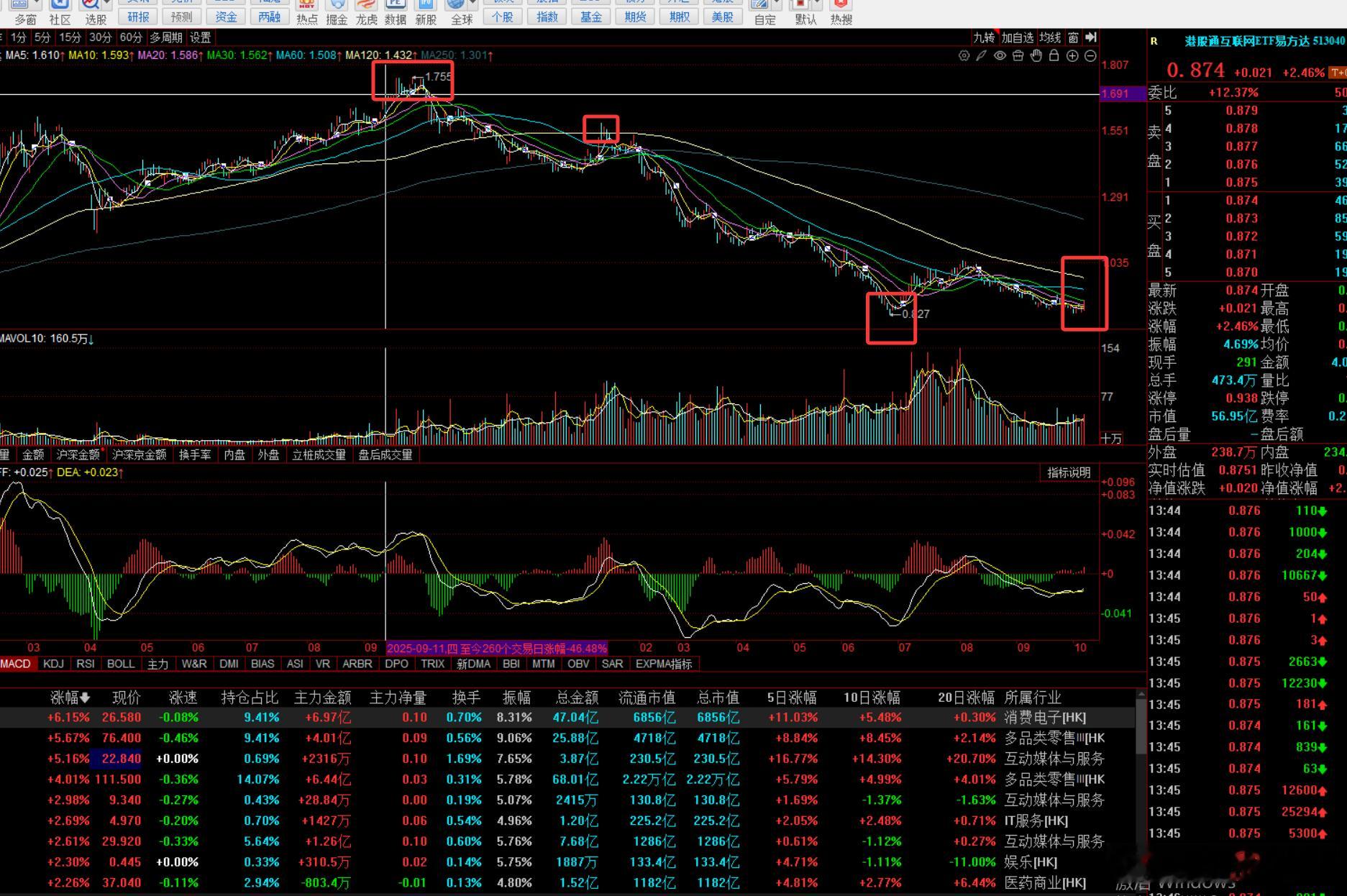Sort table by 涨幅 column header
Screen dimensions: 1347x896
(70, 698)
